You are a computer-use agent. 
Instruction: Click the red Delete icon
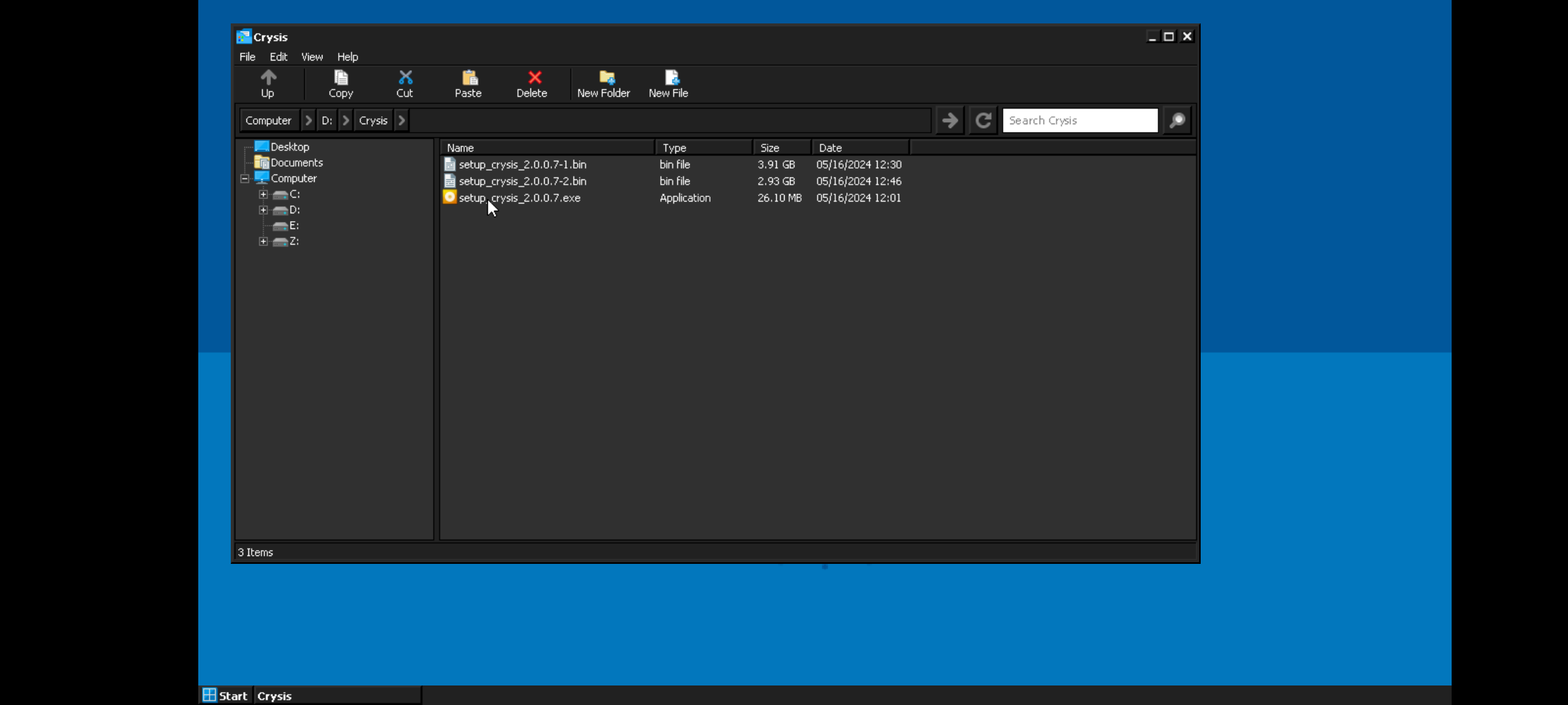click(x=534, y=78)
